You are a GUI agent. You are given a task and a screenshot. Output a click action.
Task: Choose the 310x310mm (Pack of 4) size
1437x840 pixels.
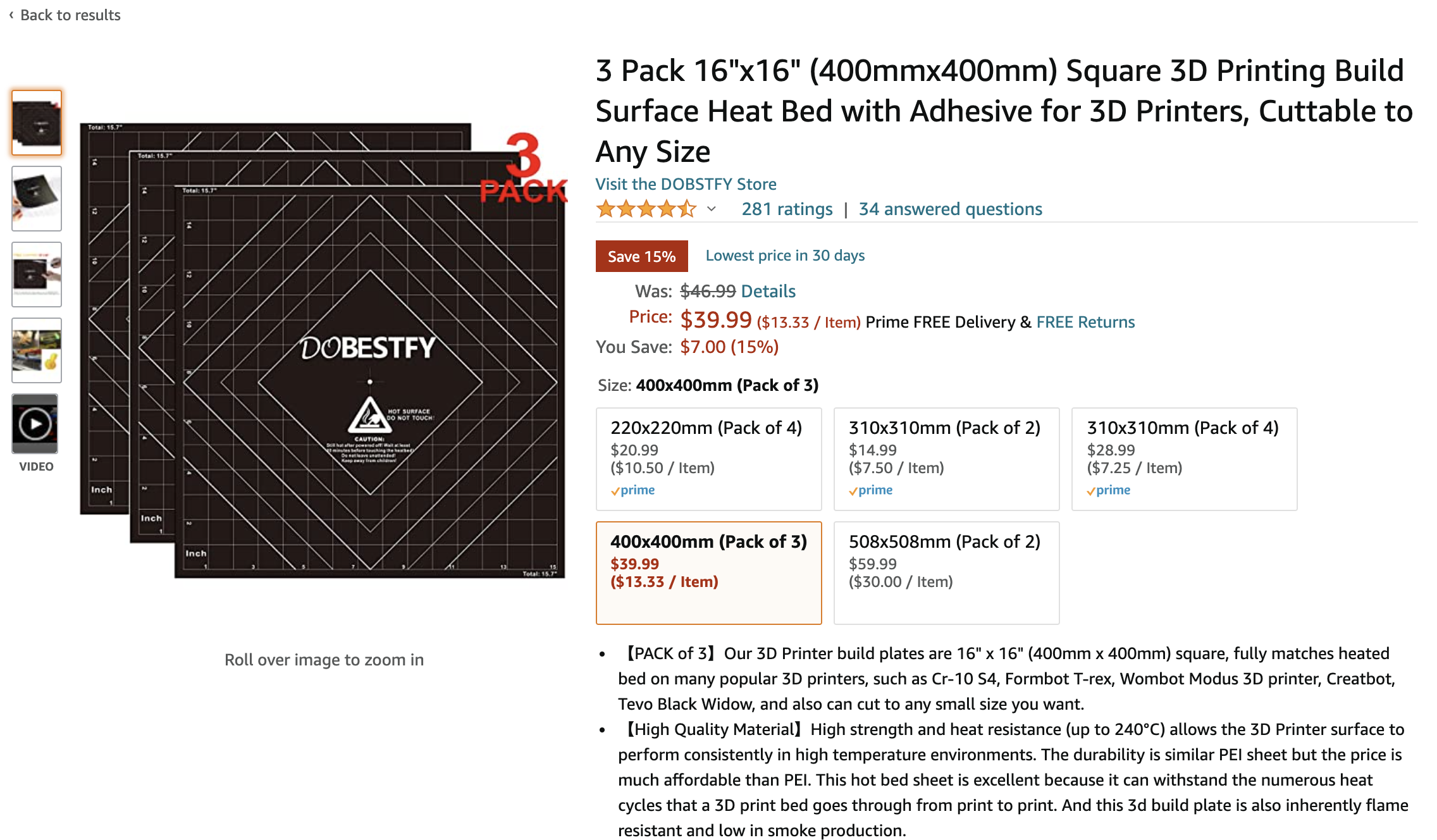coord(1184,459)
